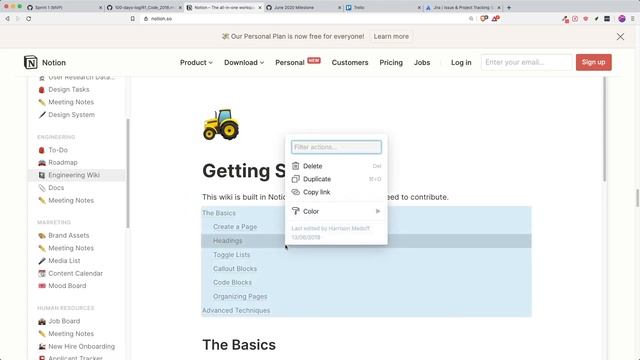Click the trash icon beside Delete
Viewport: 640px width, 360px height.
pos(296,166)
